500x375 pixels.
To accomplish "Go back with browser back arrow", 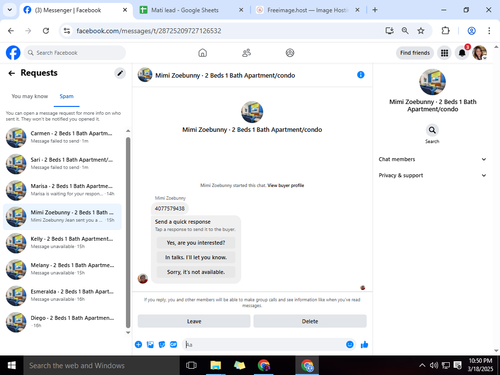I will click(11, 31).
